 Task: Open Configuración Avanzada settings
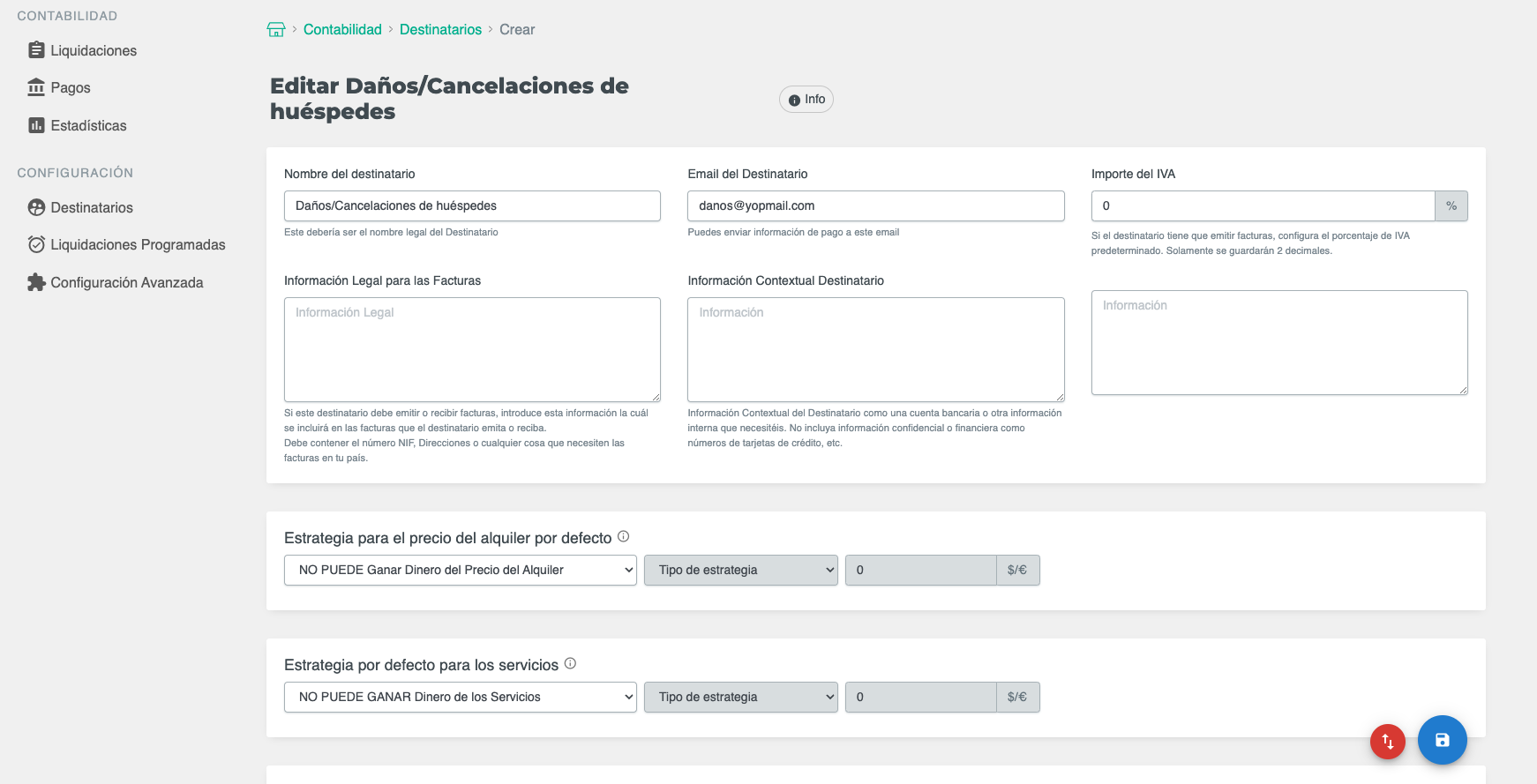click(126, 283)
